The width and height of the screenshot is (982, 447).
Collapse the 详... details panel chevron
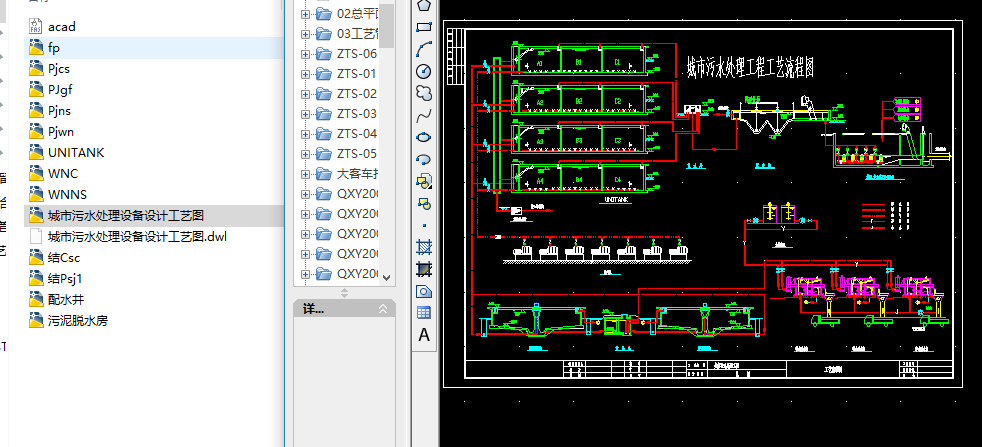tap(384, 311)
